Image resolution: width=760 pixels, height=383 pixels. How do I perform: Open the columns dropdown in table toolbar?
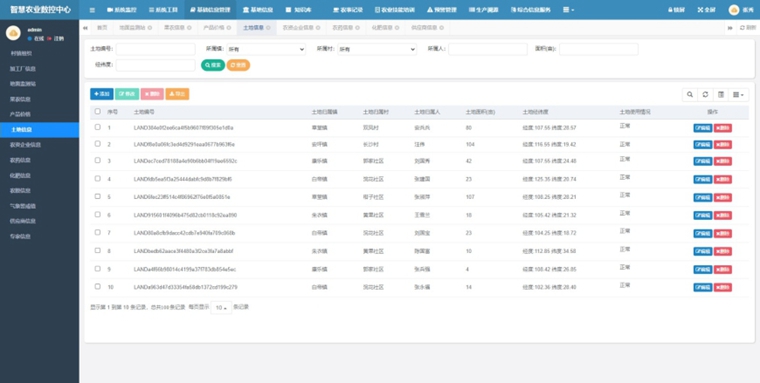[x=739, y=95]
